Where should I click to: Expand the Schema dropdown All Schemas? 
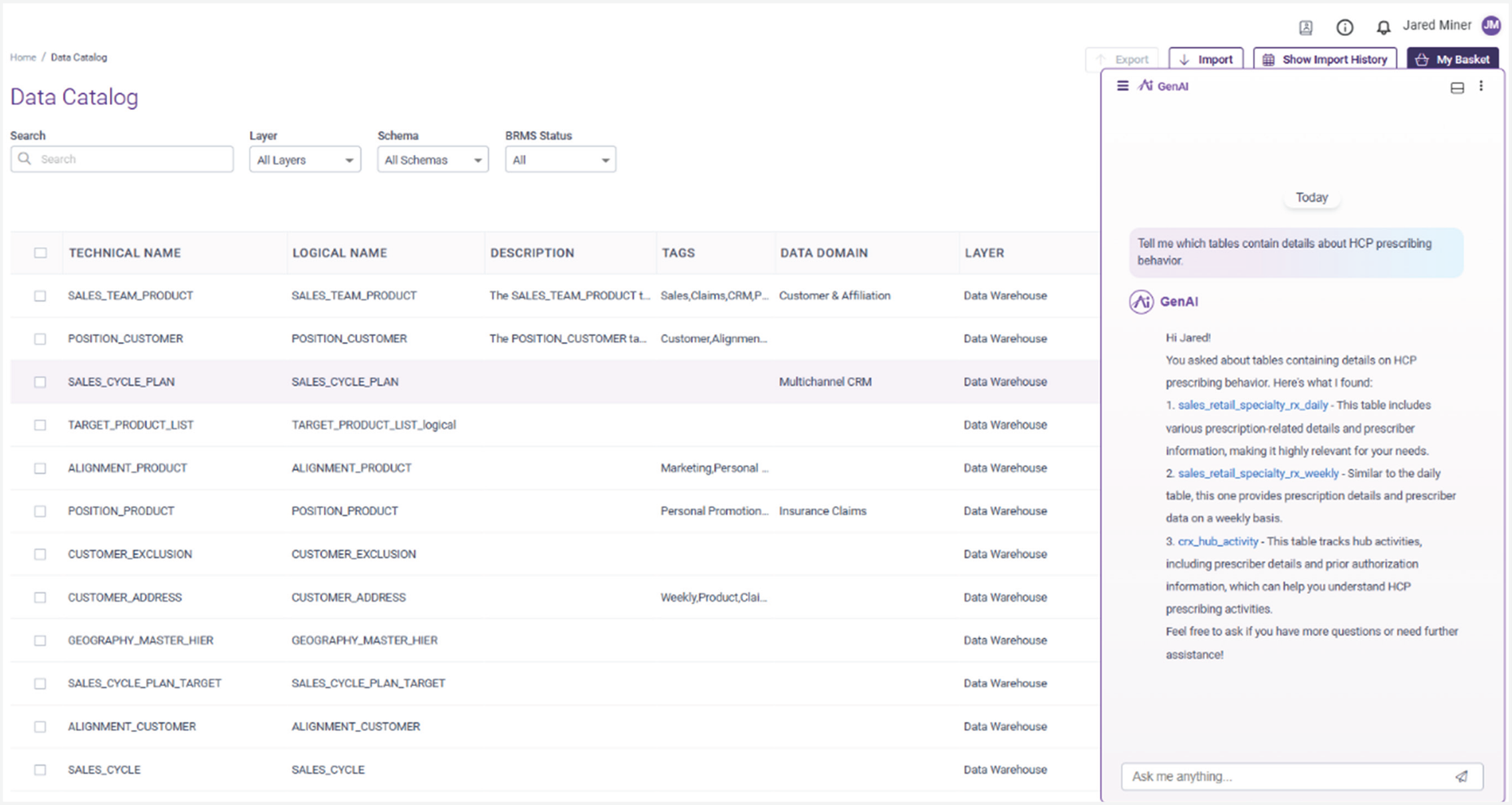432,159
